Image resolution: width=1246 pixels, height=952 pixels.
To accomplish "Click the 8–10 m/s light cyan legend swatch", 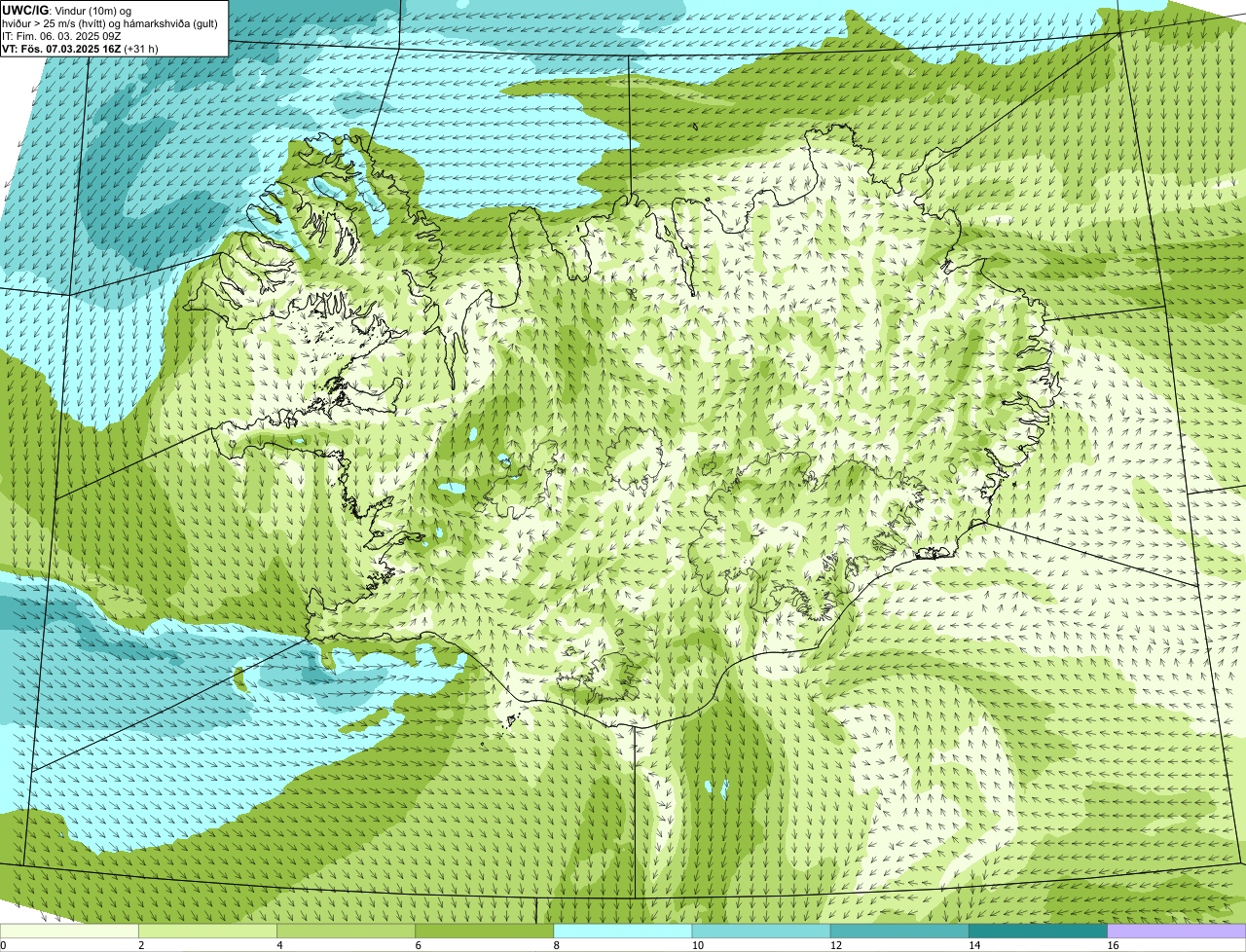I will point(623,931).
